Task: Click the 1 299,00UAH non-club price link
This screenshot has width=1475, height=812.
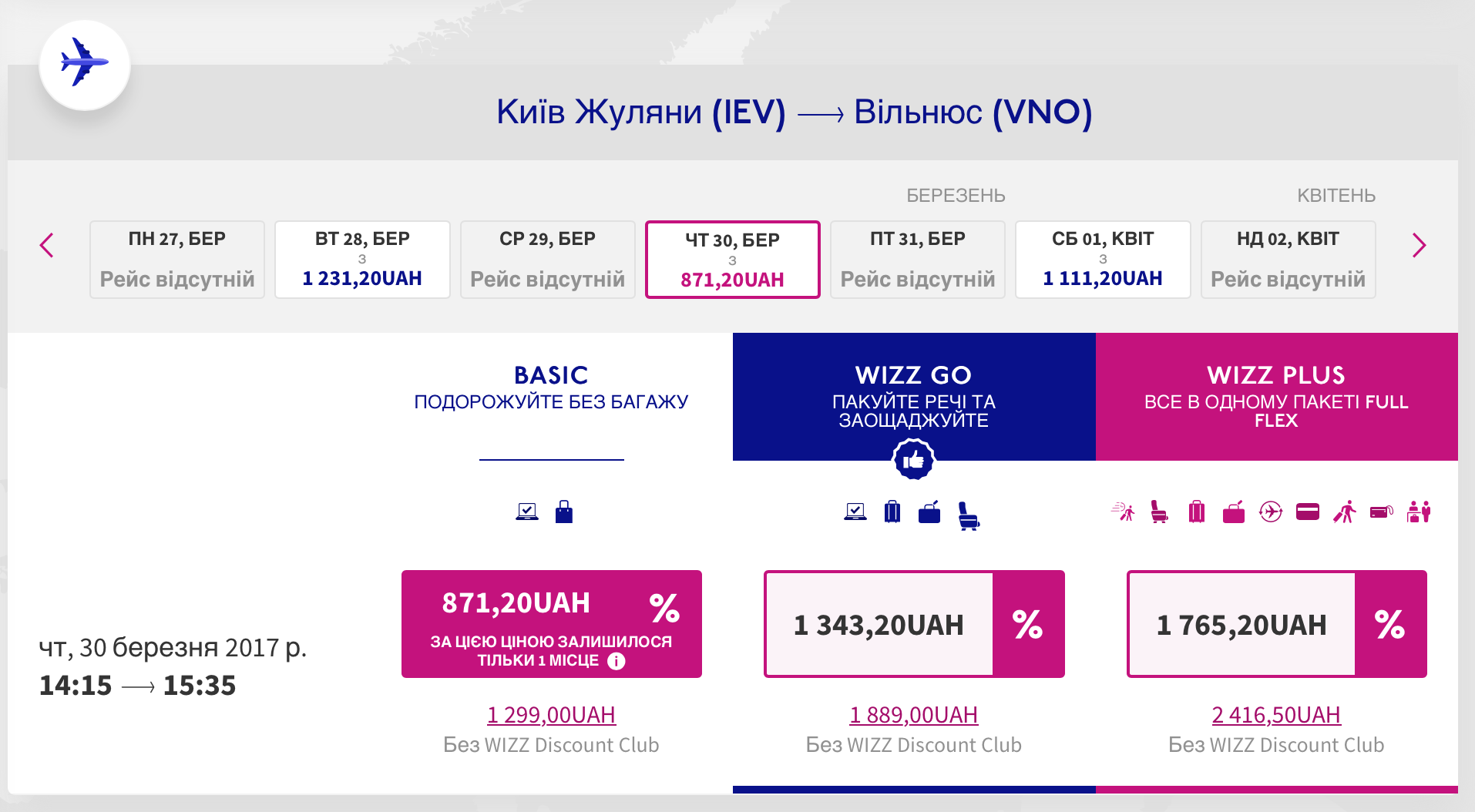Action: [x=551, y=715]
